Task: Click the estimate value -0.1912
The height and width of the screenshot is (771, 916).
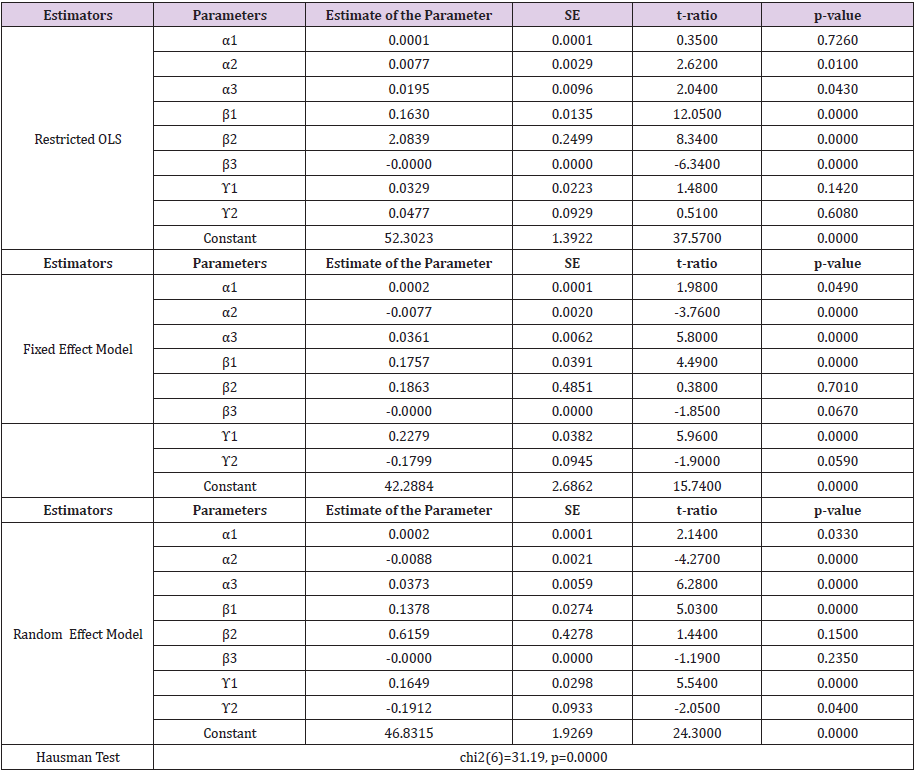Action: [409, 709]
